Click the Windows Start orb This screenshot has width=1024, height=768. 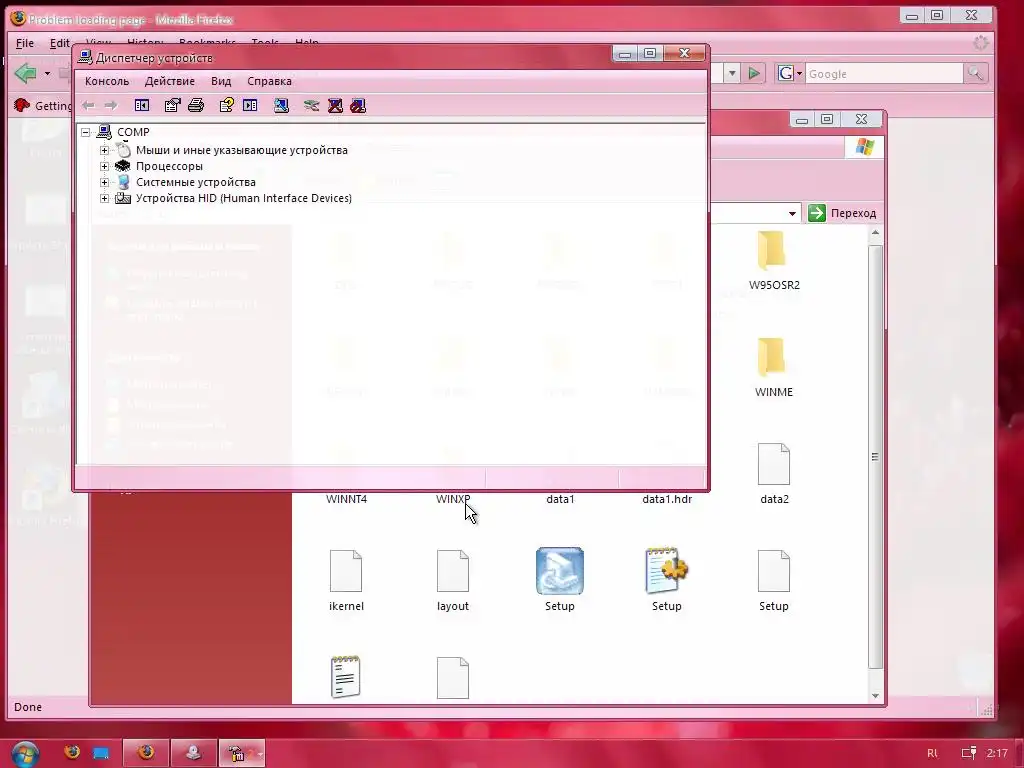(24, 754)
